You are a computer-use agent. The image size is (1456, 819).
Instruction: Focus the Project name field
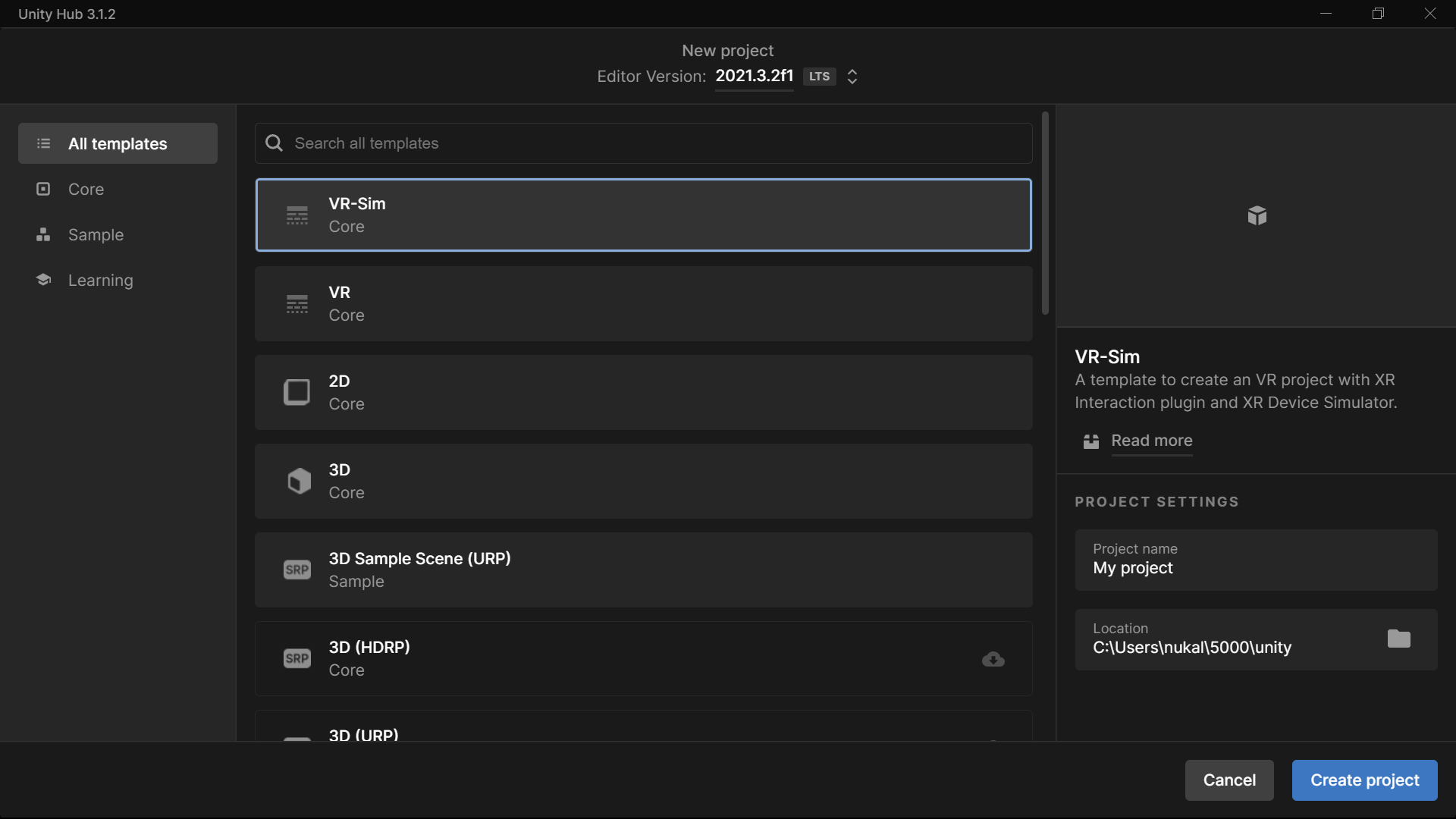tap(1255, 560)
